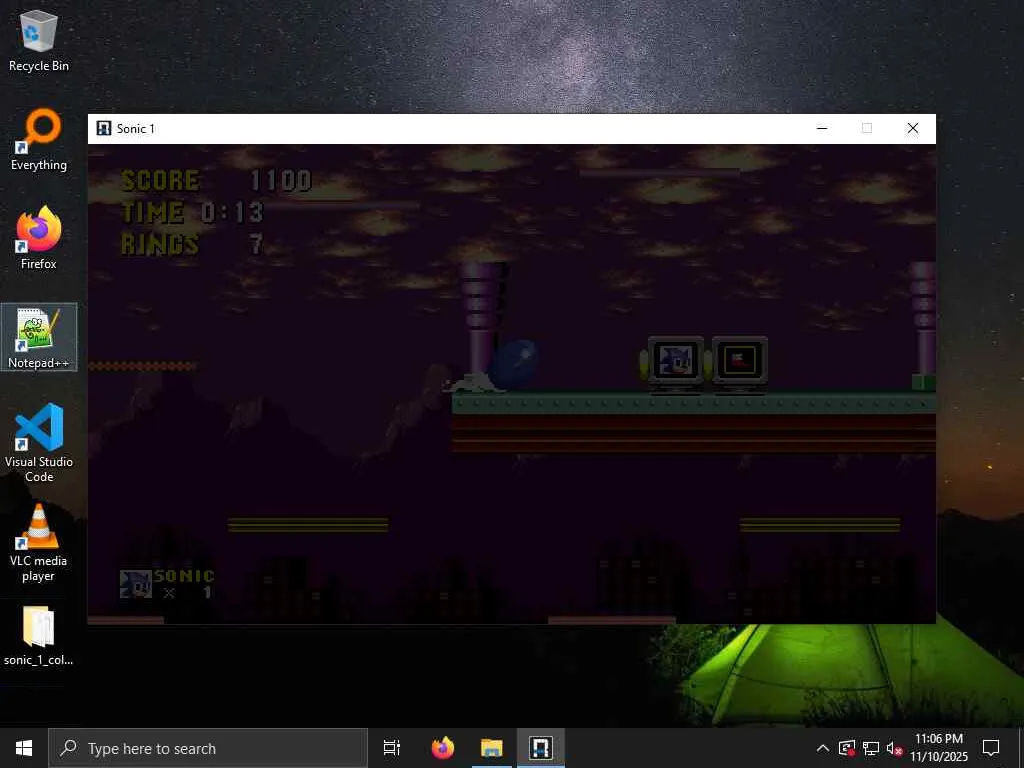Click the Sonic ball character sprite

coord(514,364)
